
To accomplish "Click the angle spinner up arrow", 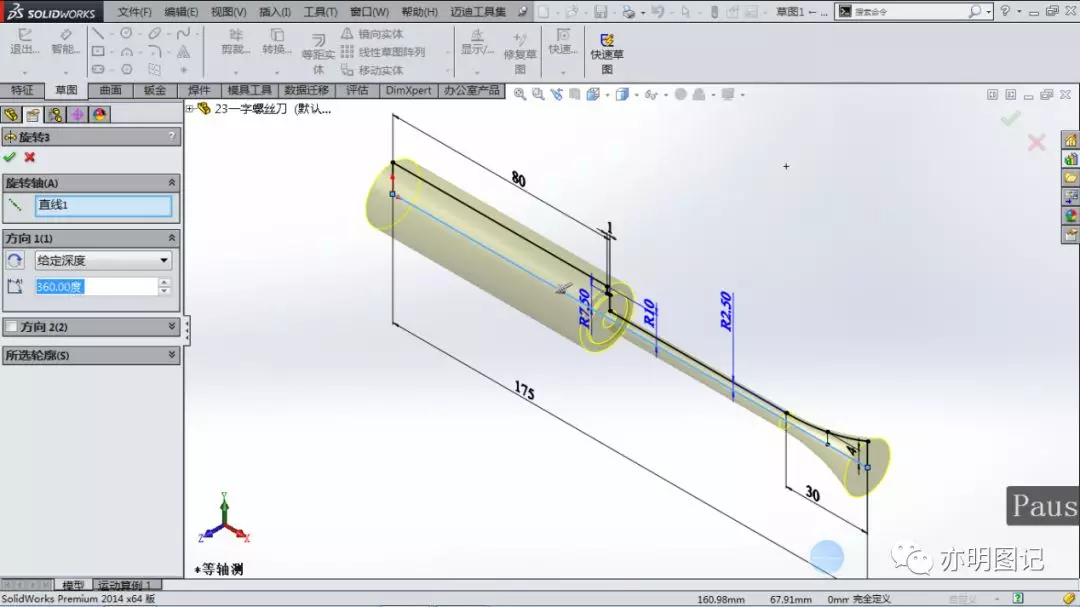I will pyautogui.click(x=164, y=282).
